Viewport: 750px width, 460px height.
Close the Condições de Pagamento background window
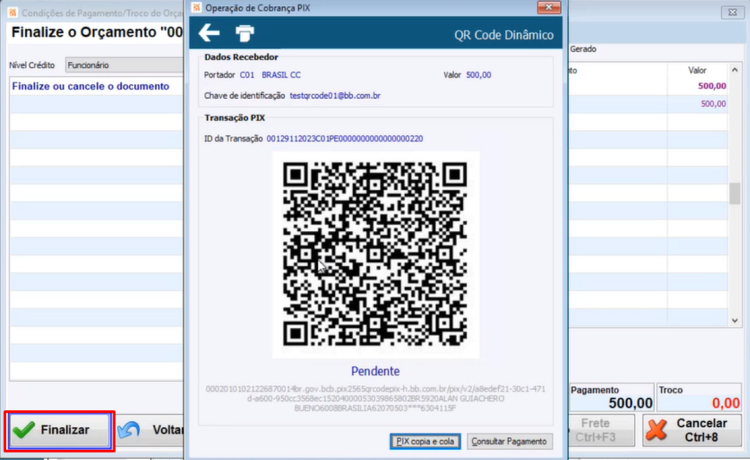pos(732,12)
